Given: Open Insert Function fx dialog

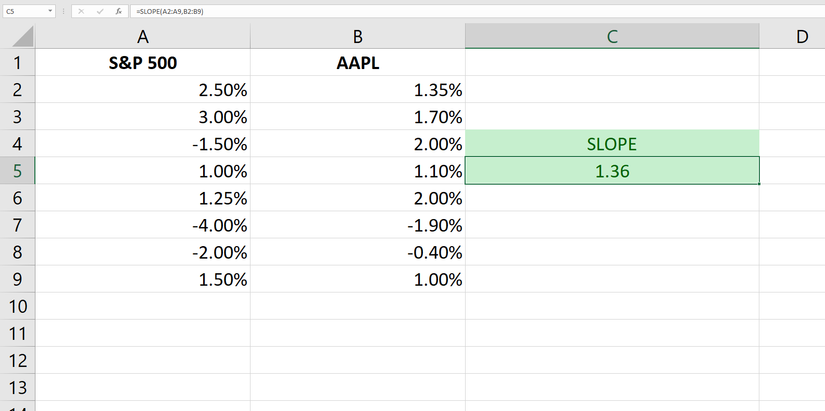Looking at the screenshot, I should point(119,11).
